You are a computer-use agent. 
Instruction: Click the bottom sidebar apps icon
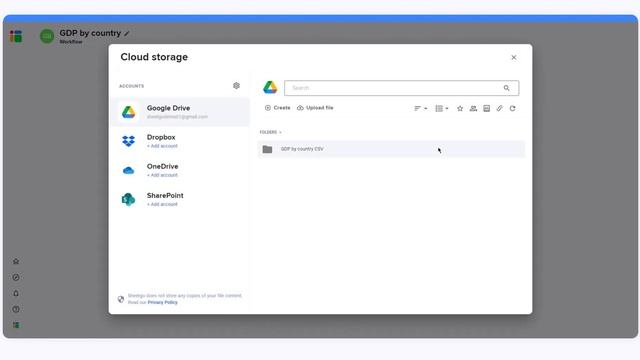(16, 325)
